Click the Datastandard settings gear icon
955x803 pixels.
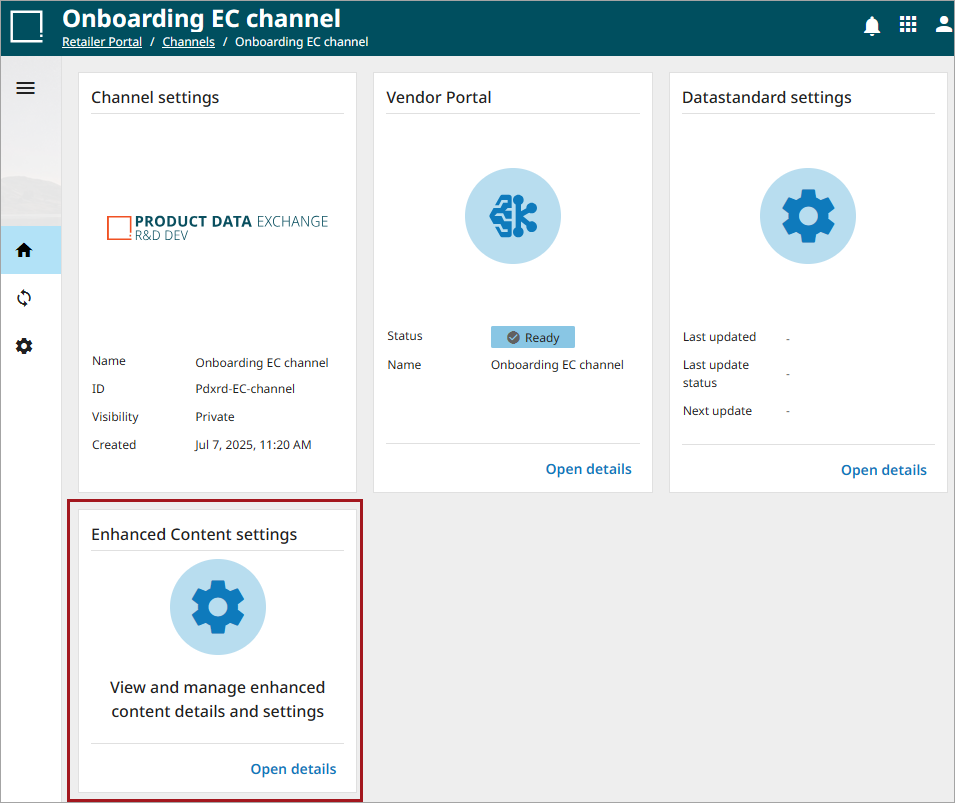[808, 216]
